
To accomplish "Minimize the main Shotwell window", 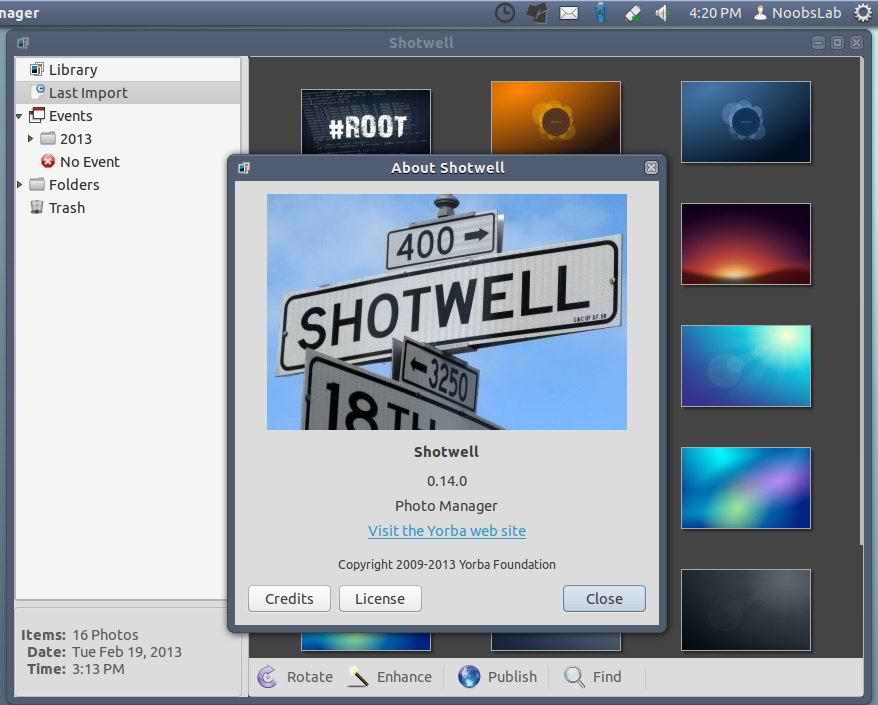I will click(x=818, y=43).
